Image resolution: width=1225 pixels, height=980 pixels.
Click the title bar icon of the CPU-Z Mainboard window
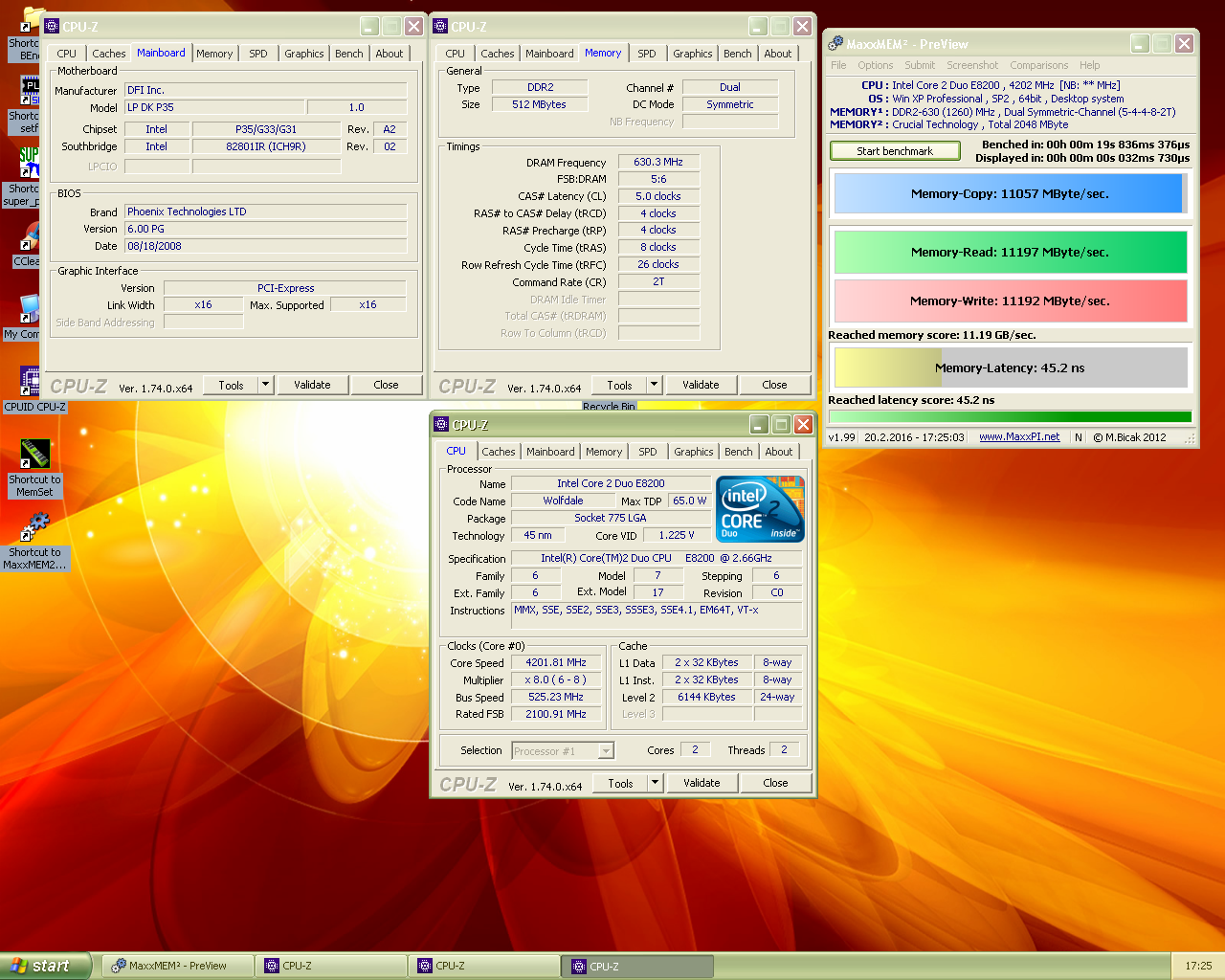[52, 27]
